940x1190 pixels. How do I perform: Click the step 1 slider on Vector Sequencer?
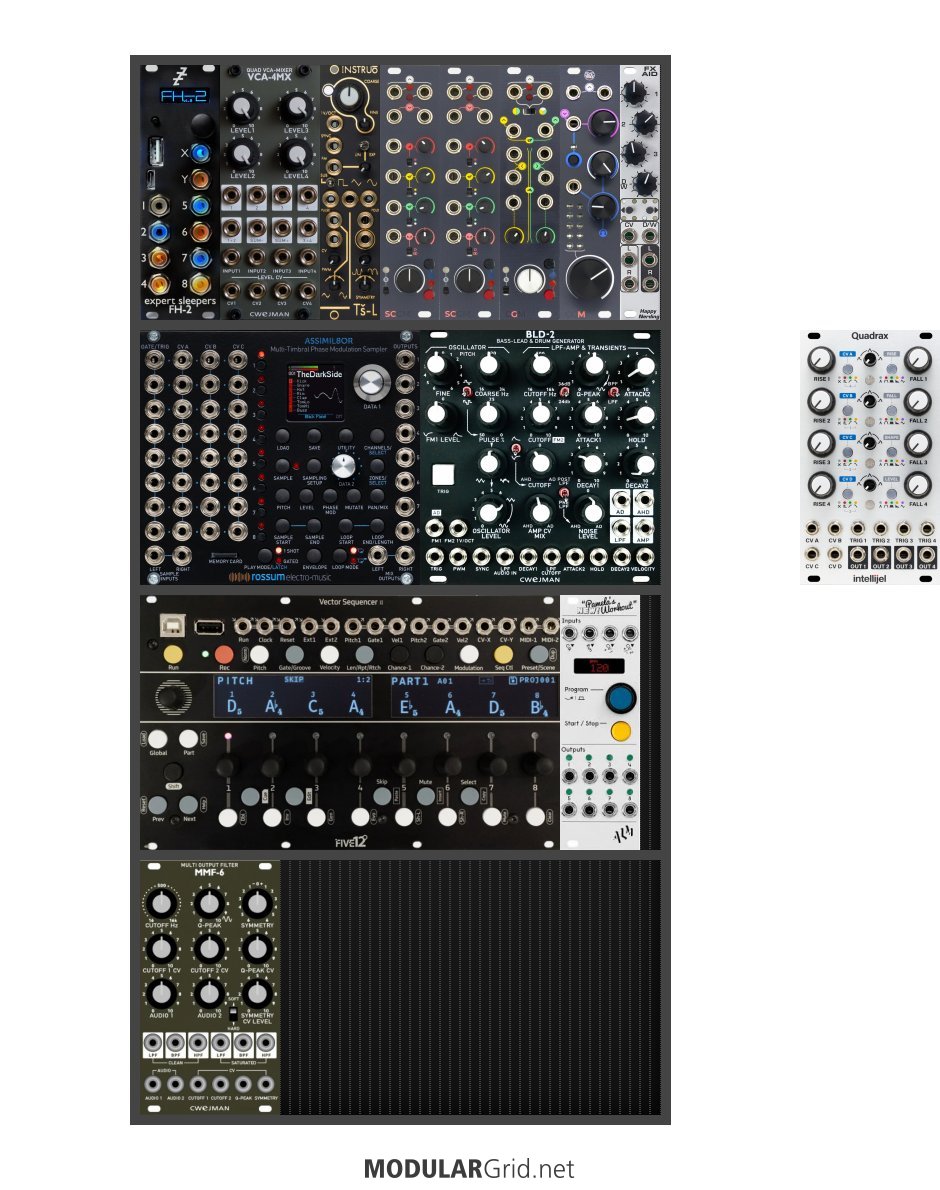tap(227, 765)
